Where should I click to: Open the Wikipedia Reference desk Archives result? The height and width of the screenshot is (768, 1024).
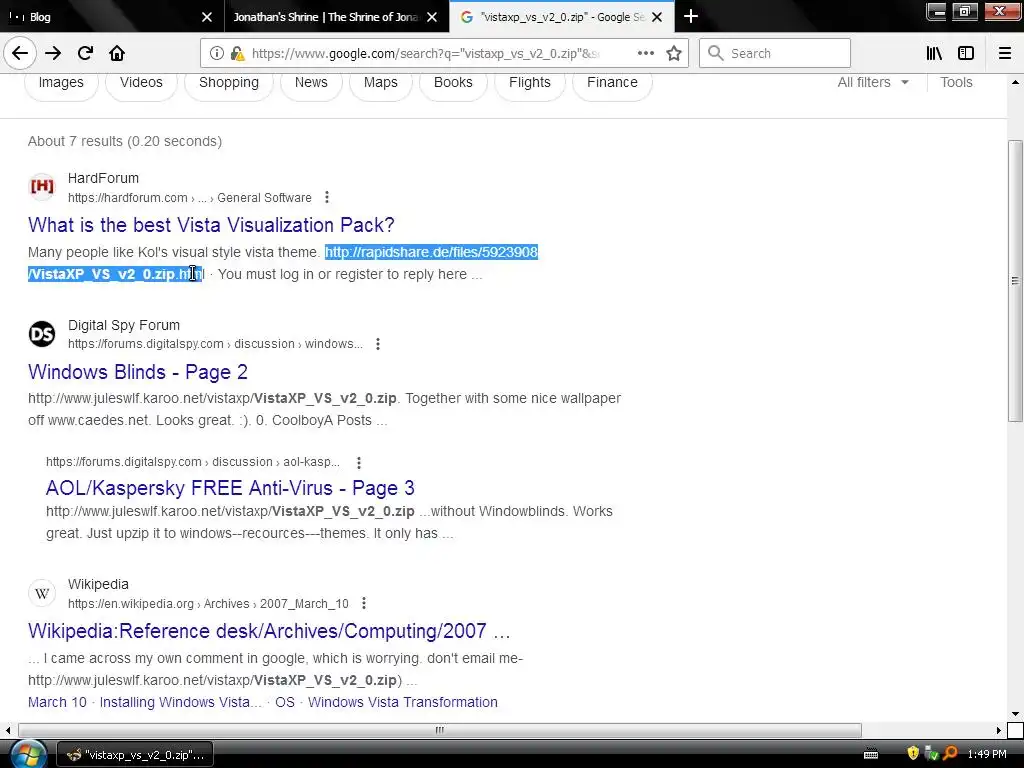pos(269,632)
